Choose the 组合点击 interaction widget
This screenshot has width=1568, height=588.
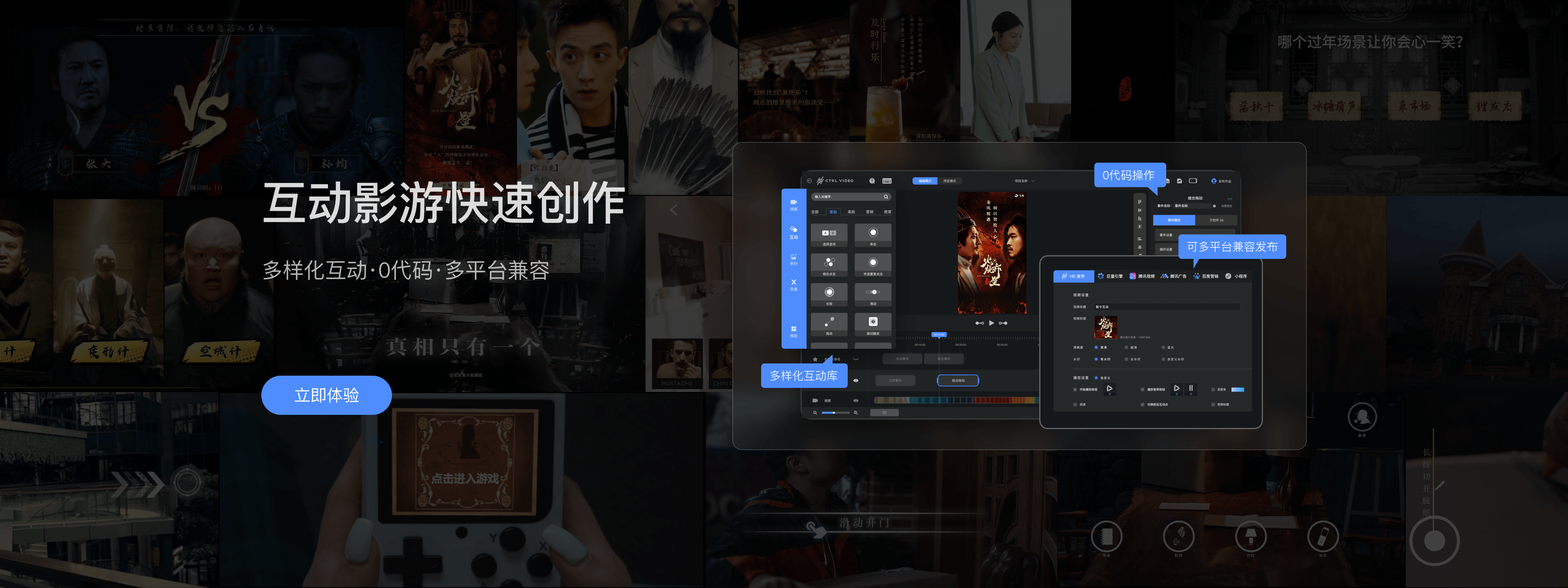coord(829,265)
